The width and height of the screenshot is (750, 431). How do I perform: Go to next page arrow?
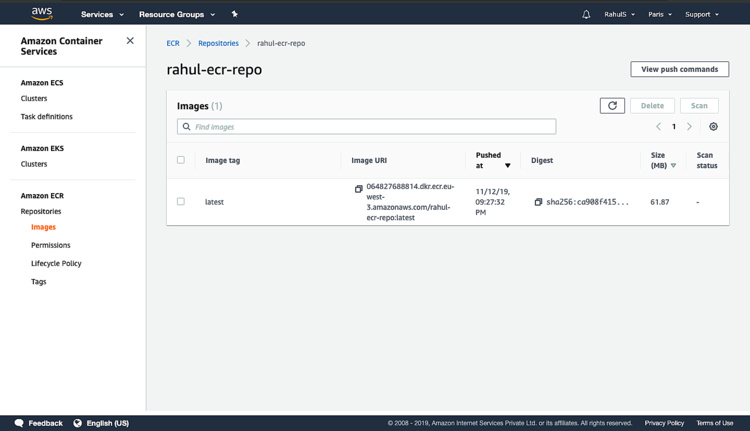tap(689, 127)
